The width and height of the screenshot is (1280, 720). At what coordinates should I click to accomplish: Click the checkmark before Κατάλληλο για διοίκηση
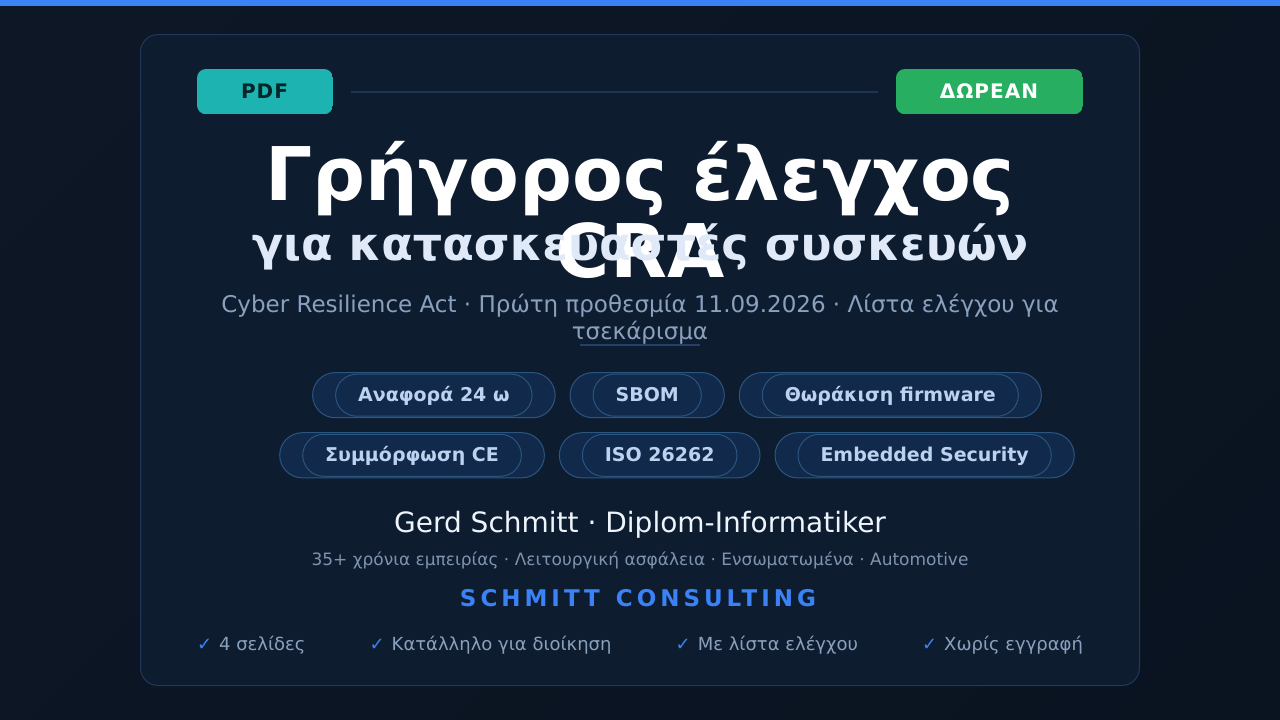point(377,644)
